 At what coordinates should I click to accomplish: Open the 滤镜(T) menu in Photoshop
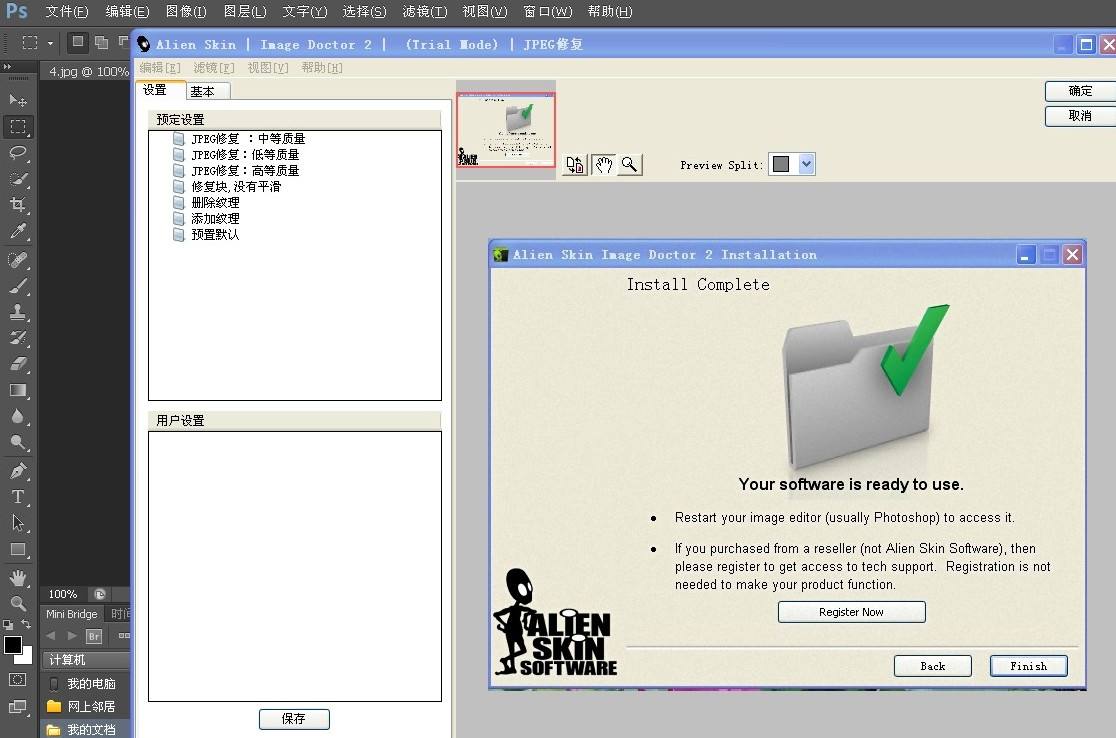click(x=424, y=11)
